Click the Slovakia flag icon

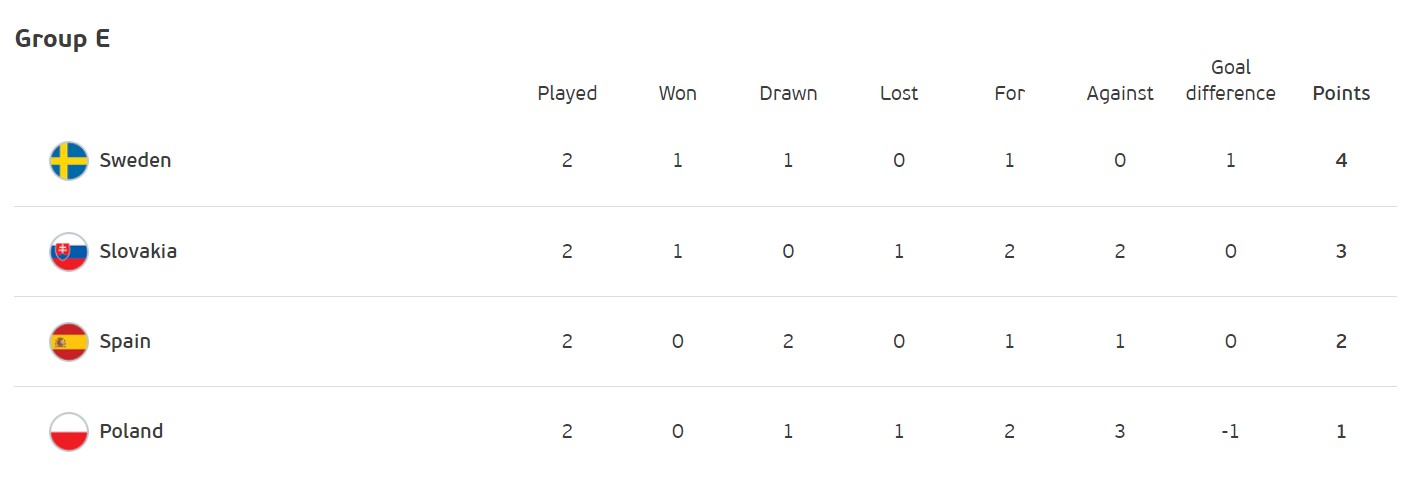click(x=69, y=252)
